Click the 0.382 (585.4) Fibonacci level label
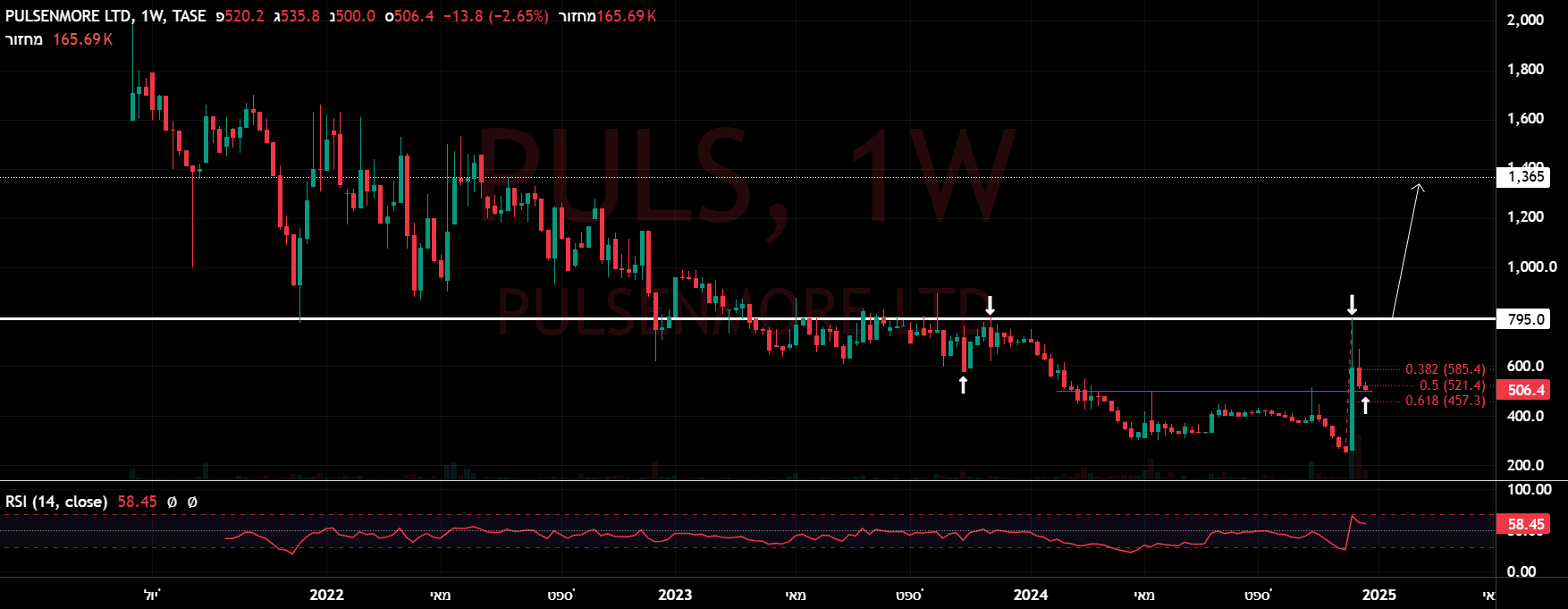 coord(1446,369)
